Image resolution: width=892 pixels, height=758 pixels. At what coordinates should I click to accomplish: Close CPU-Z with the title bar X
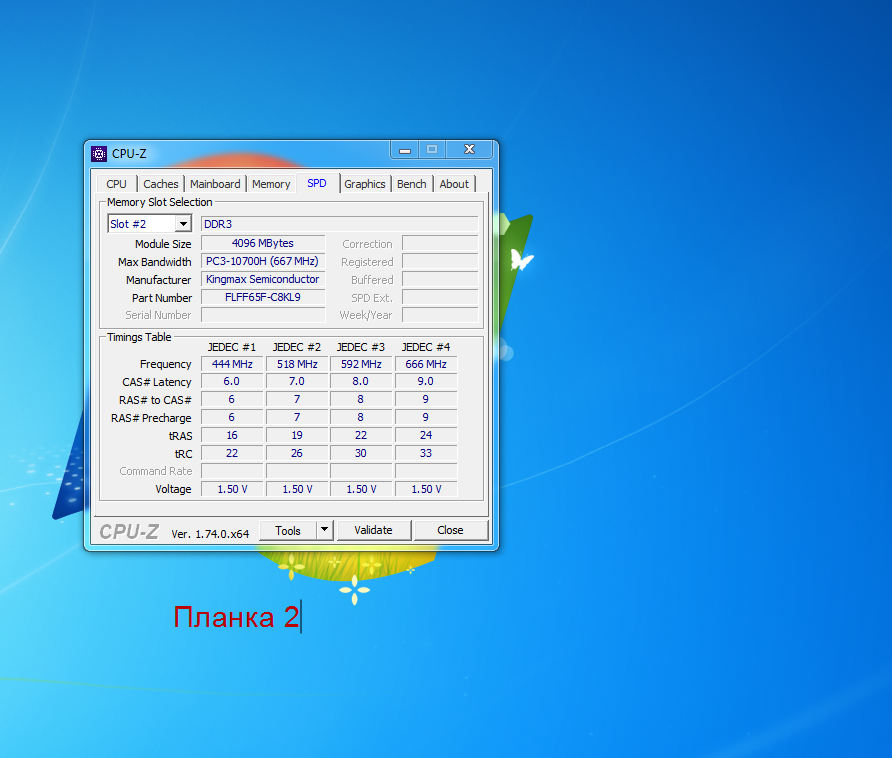[468, 151]
